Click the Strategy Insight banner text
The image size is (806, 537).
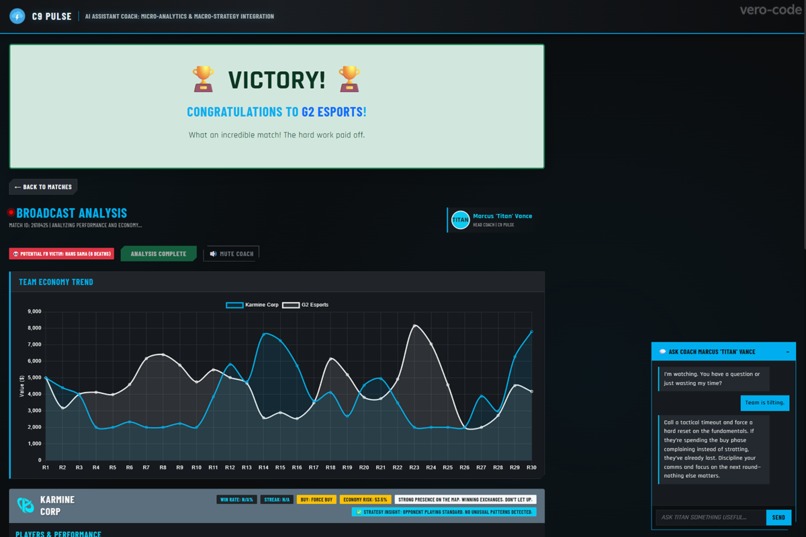(447, 512)
